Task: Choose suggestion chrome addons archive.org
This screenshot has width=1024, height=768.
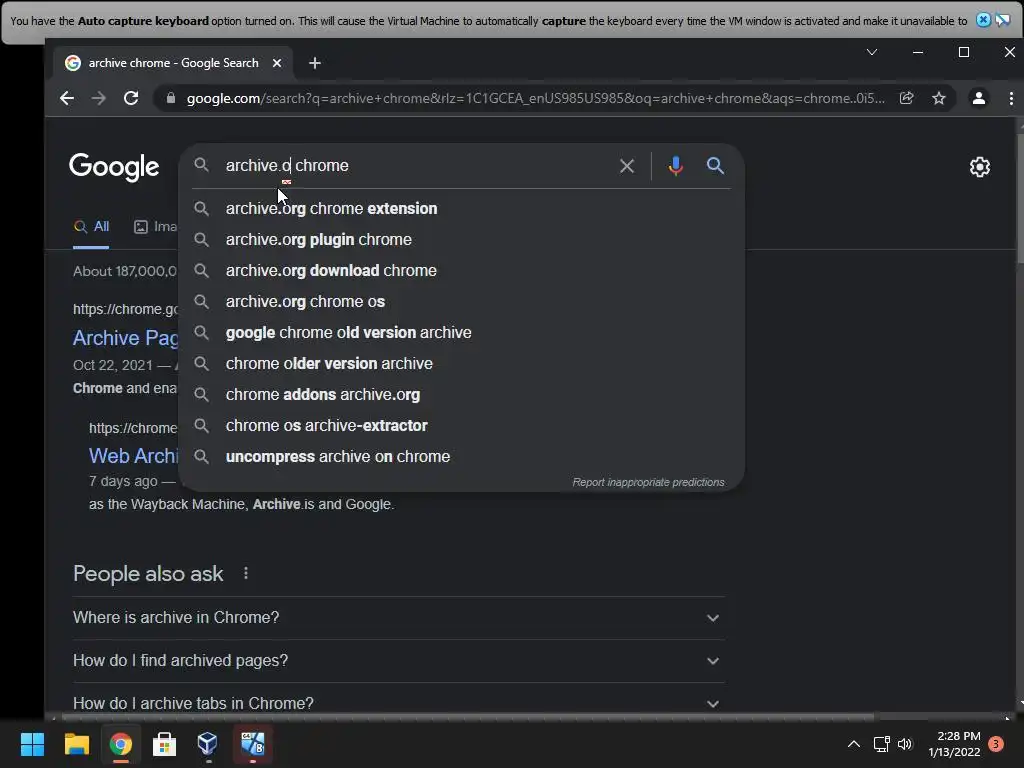Action: click(461, 394)
